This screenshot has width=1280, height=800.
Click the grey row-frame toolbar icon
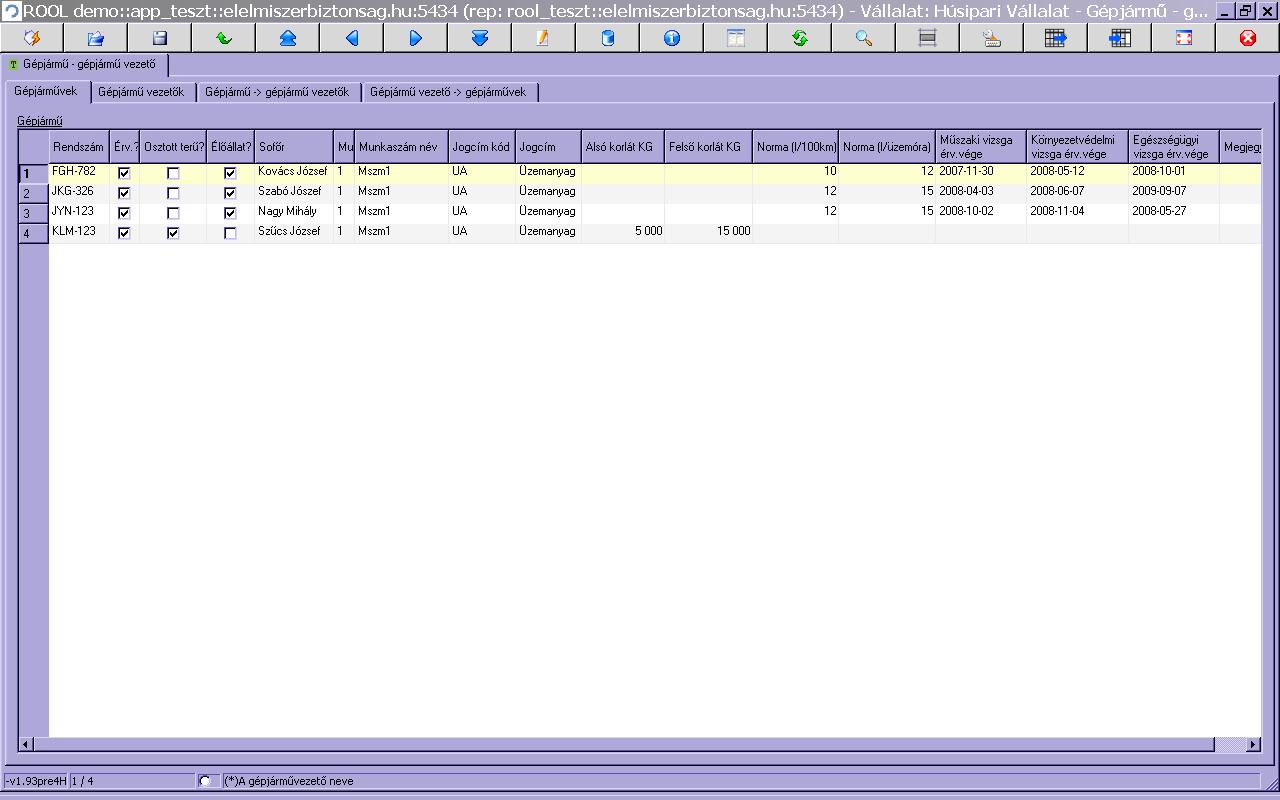tap(928, 38)
